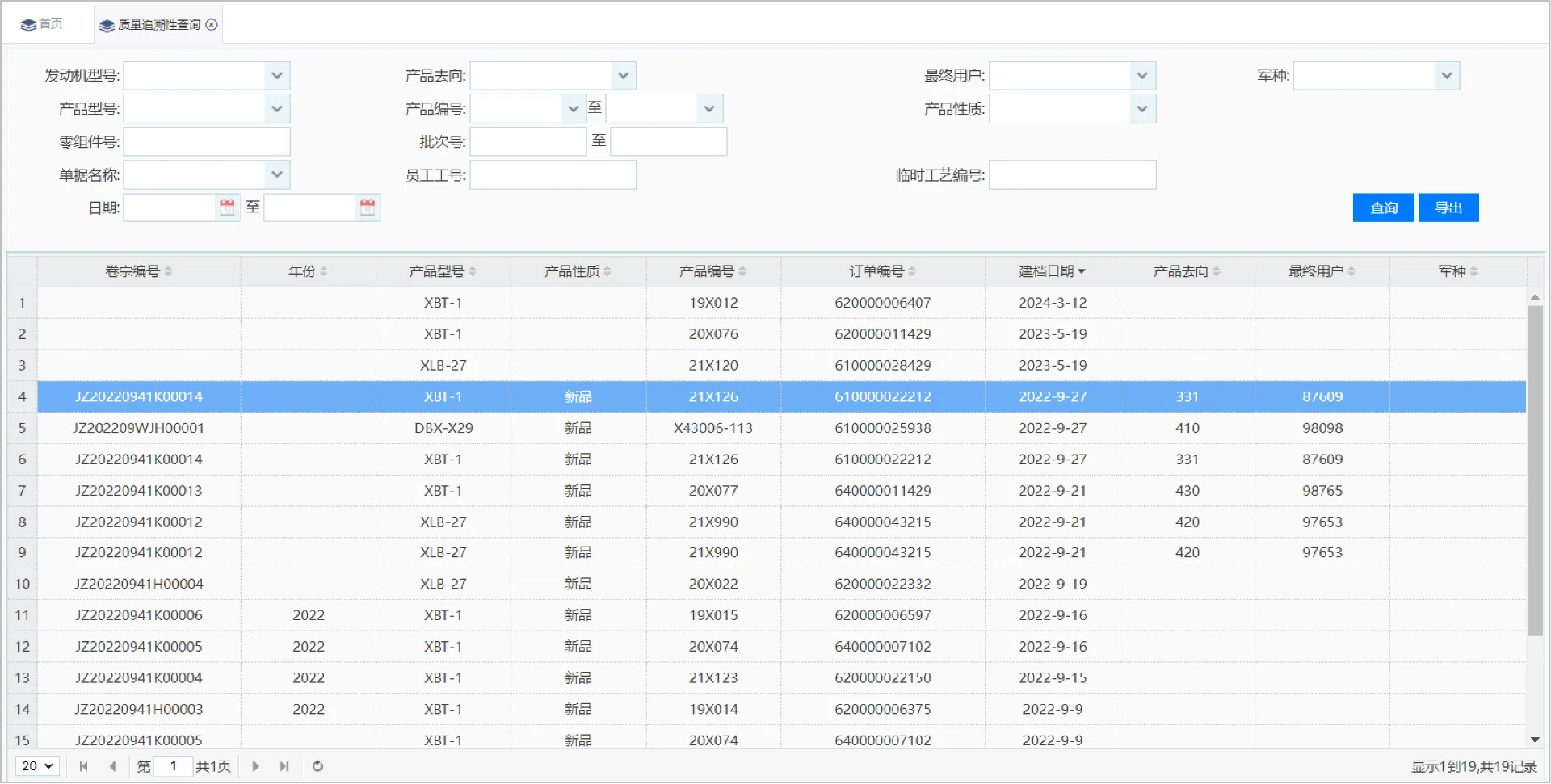Click destination cell 410
The width and height of the screenshot is (1551, 784).
(x=1187, y=428)
